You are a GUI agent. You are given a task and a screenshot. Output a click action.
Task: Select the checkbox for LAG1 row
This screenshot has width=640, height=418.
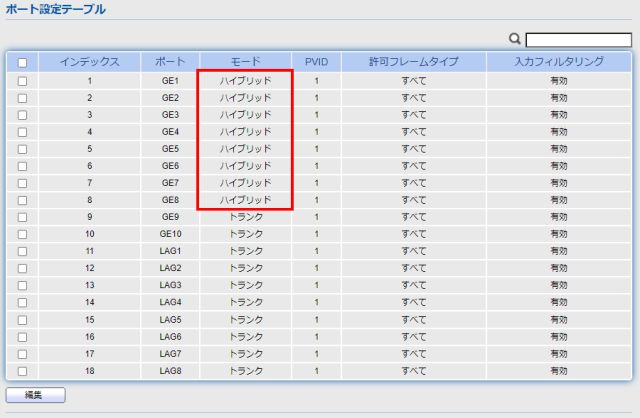point(22,251)
